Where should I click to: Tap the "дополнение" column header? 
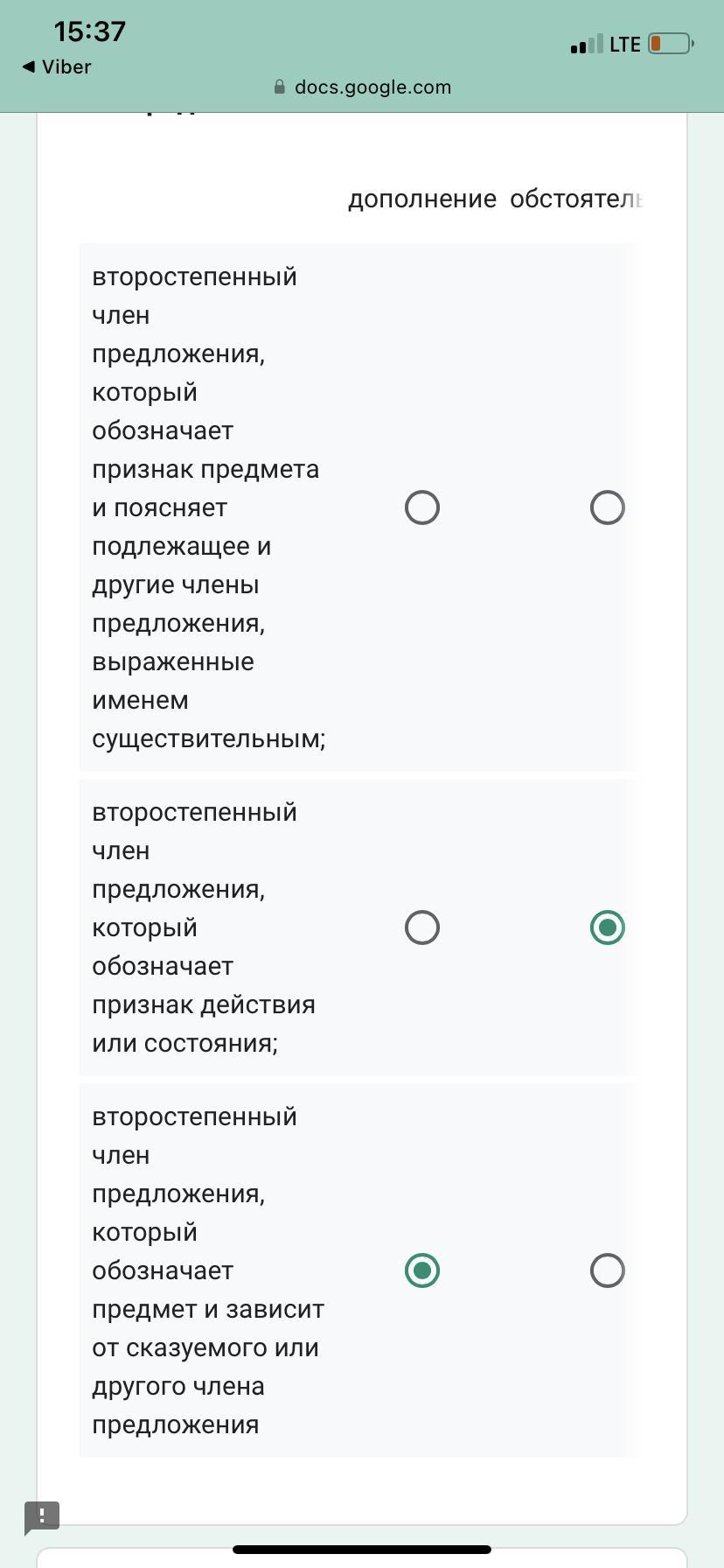(x=421, y=199)
